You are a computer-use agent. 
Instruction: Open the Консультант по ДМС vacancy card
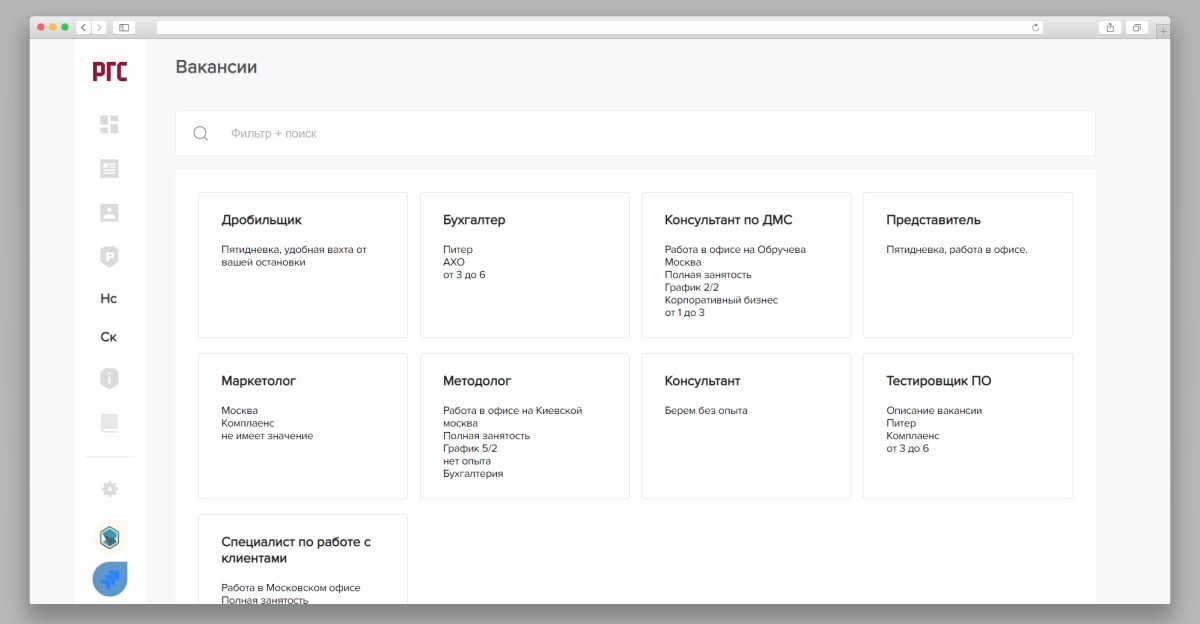coord(746,265)
